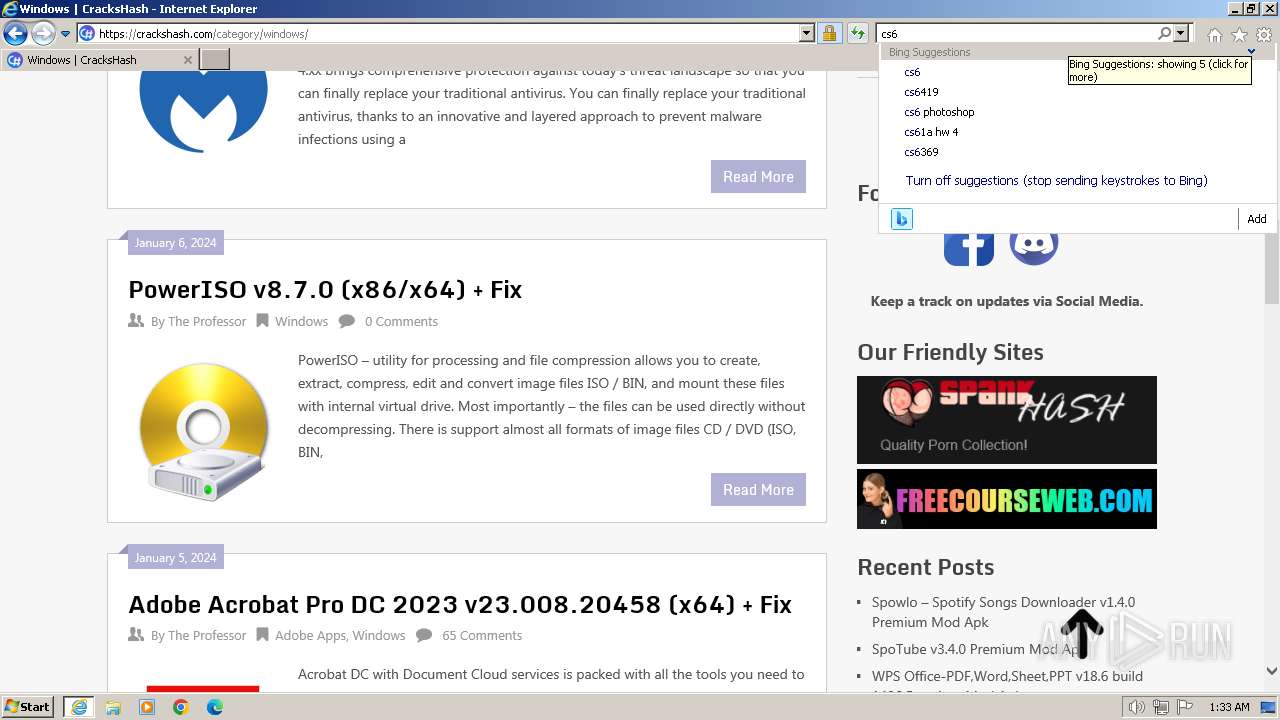Click the January 6, 2024 date tag
Screen dimensions: 1280x720
tap(175, 243)
